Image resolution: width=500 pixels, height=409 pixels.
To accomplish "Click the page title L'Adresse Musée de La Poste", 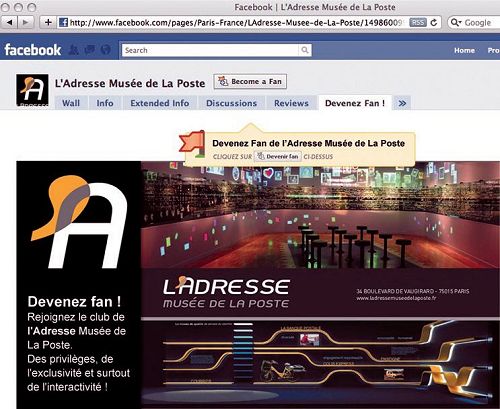I will click(x=130, y=83).
